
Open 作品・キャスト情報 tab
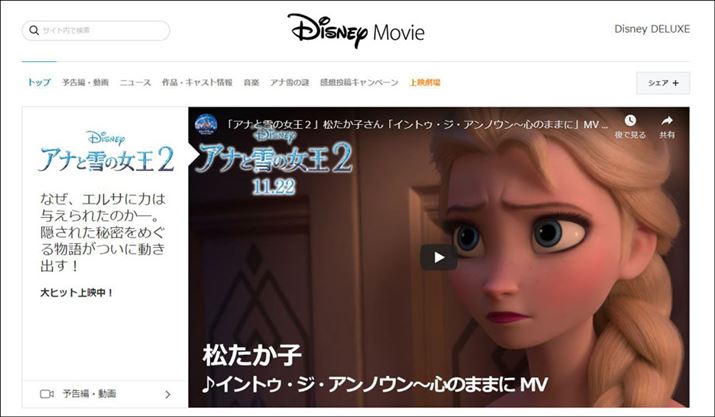(197, 83)
